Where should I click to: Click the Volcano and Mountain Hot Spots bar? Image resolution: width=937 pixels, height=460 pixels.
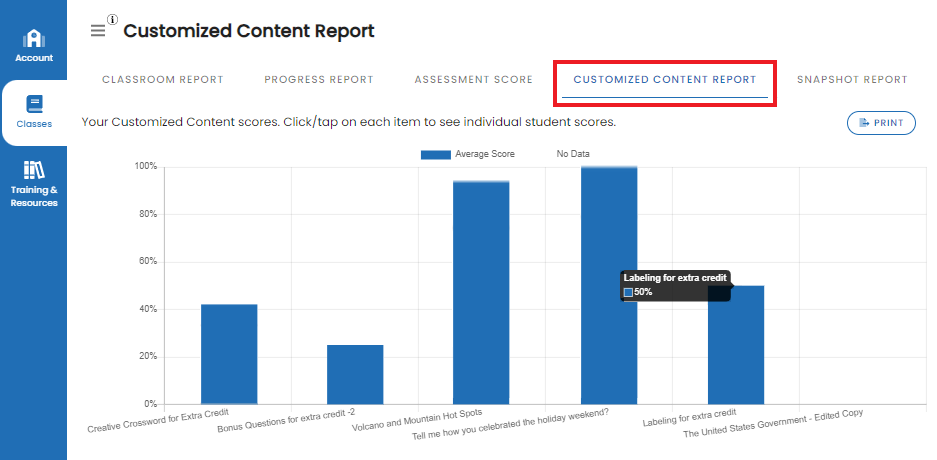pyautogui.click(x=481, y=293)
